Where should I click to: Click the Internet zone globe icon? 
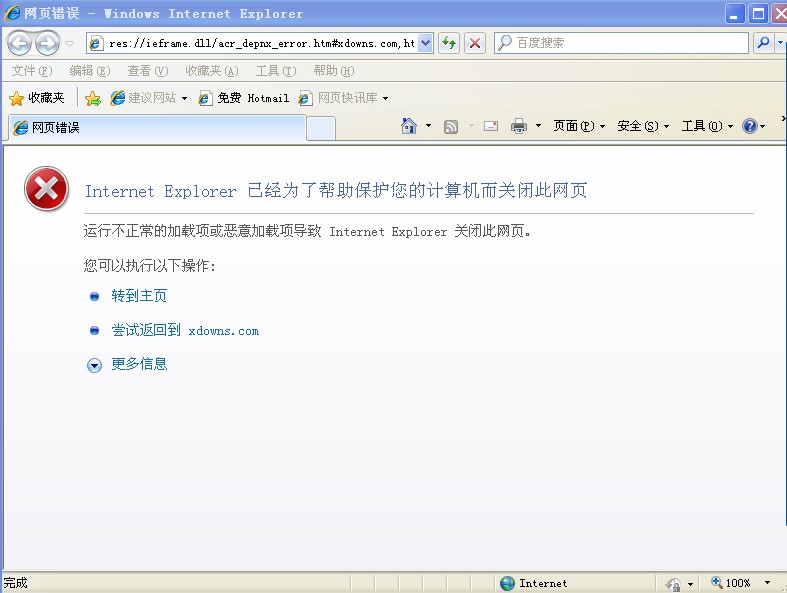507,583
